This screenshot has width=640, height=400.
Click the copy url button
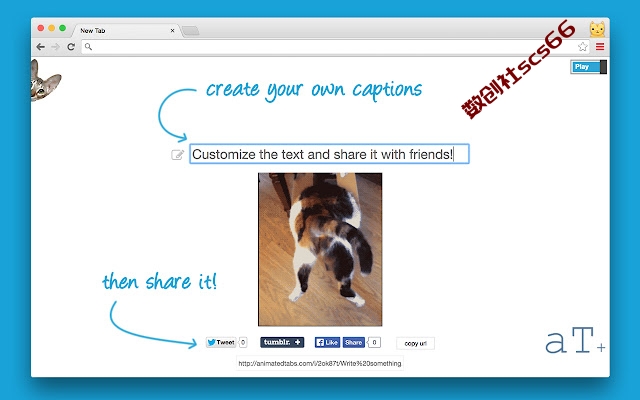[415, 343]
